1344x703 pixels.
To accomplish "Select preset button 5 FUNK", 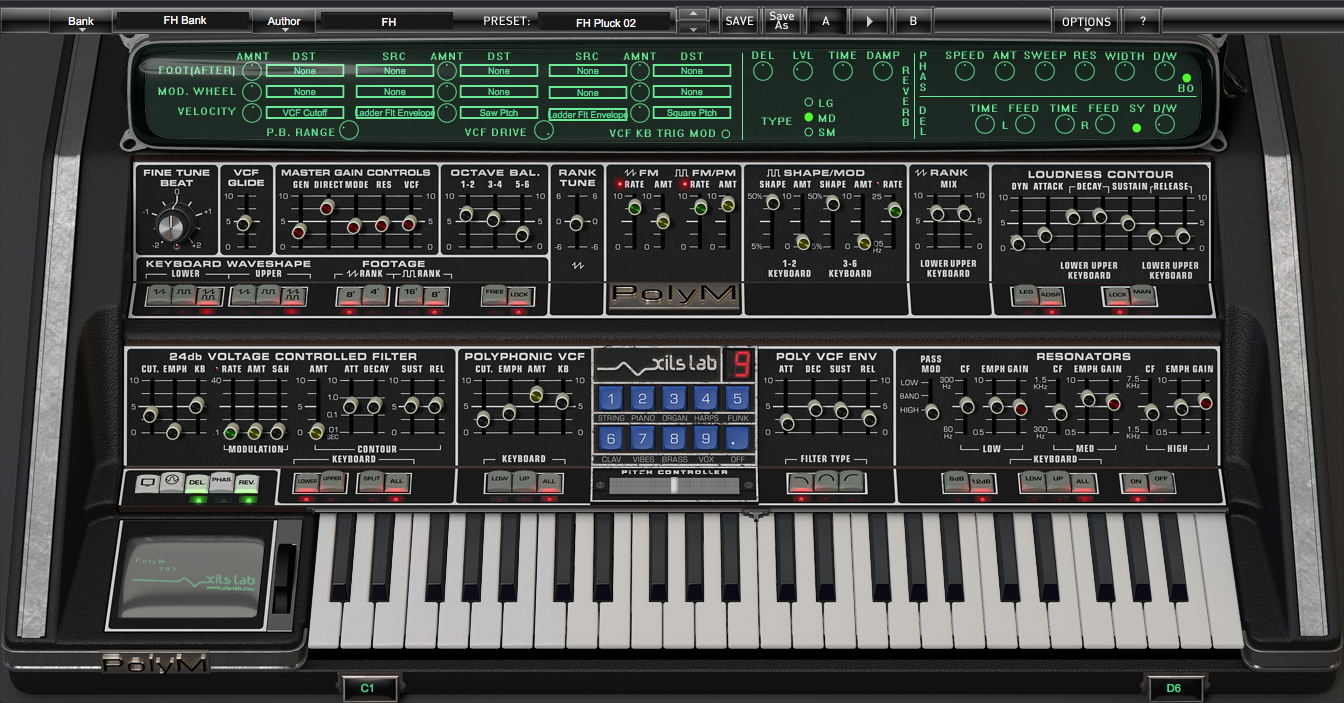I will tap(737, 398).
